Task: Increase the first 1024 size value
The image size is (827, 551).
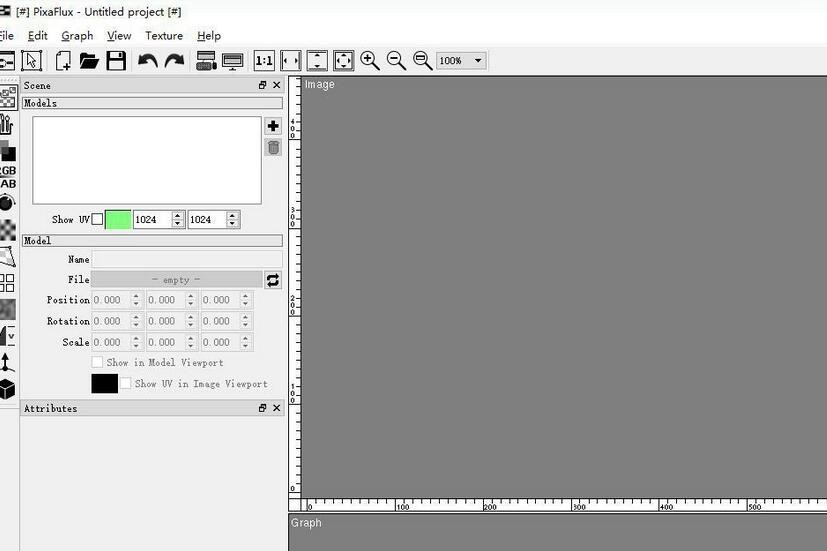Action: tap(178, 215)
